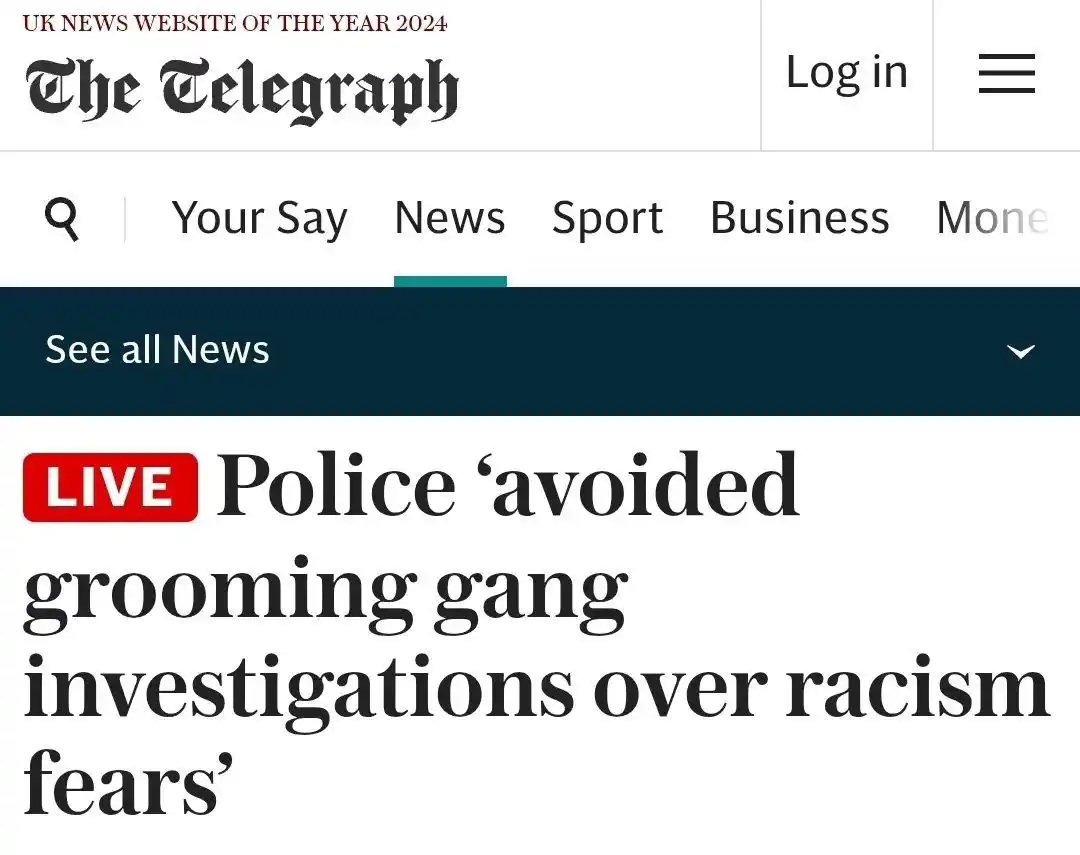The height and width of the screenshot is (855, 1080).
Task: Click 'investigations over racism' headline line
Action: (x=537, y=686)
